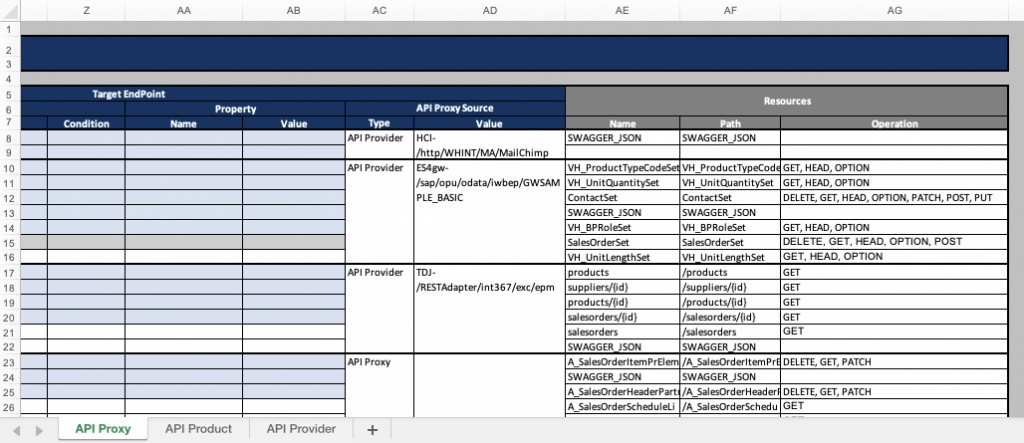Click ContactSet in Path column
This screenshot has height=443, width=1024.
(x=730, y=197)
